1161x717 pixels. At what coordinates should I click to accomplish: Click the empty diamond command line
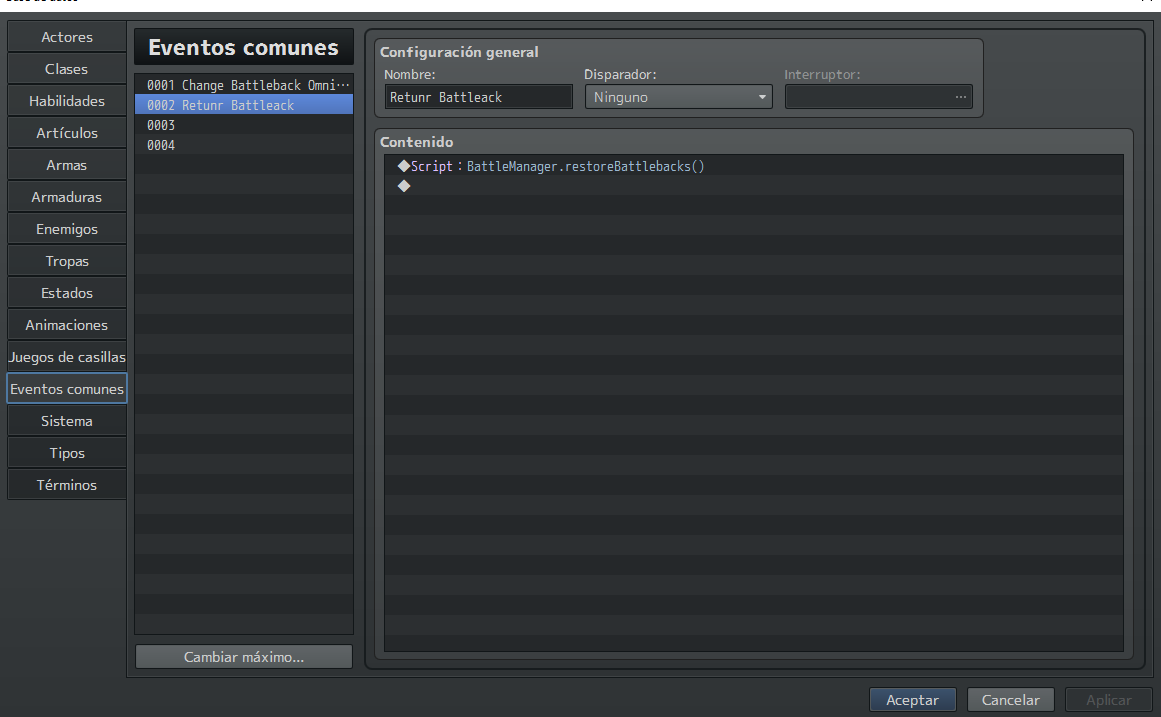click(x=754, y=186)
